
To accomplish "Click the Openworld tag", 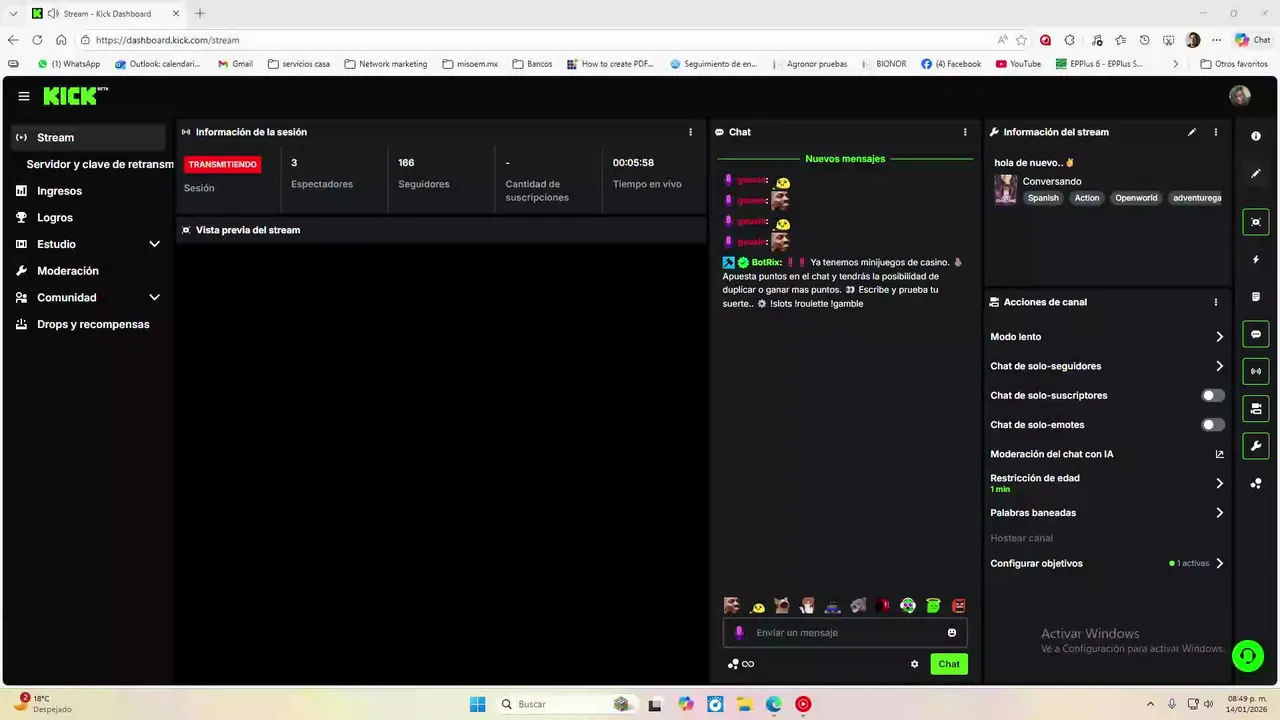I will (x=1136, y=198).
